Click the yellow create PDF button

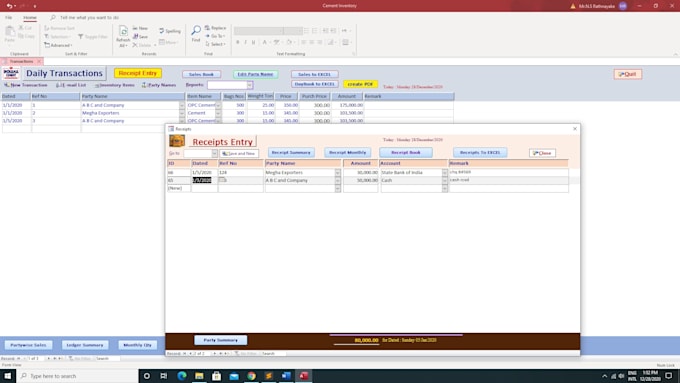click(360, 84)
